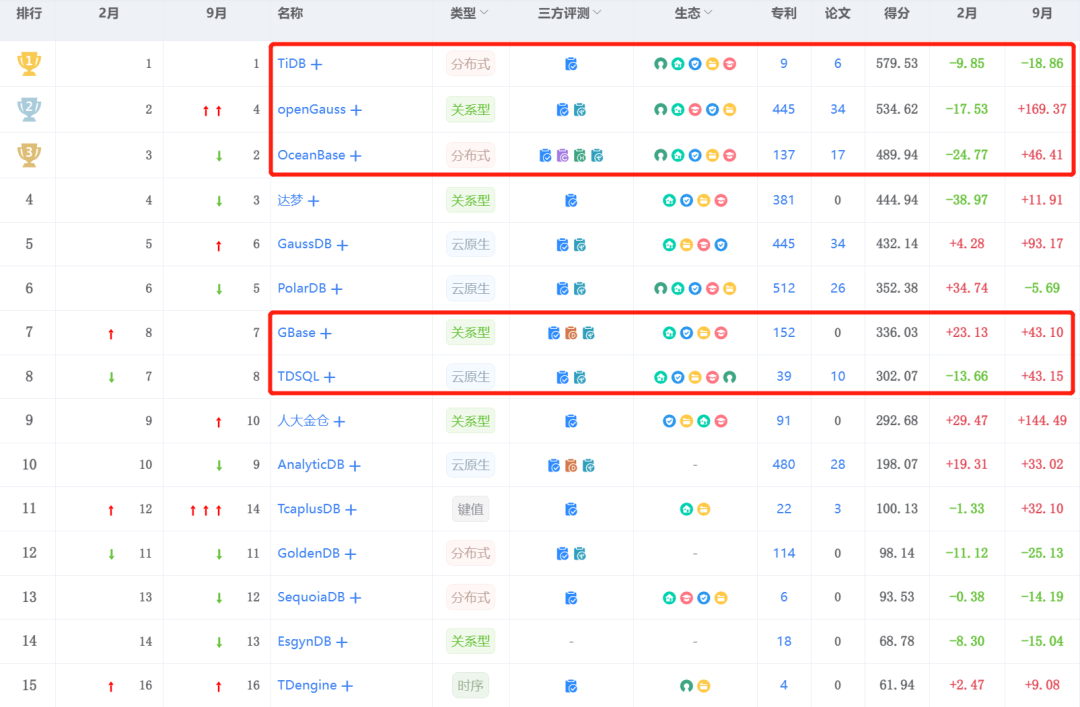The height and width of the screenshot is (707, 1080).
Task: Click the silver rank 2 trophy icon
Action: pos(29,109)
